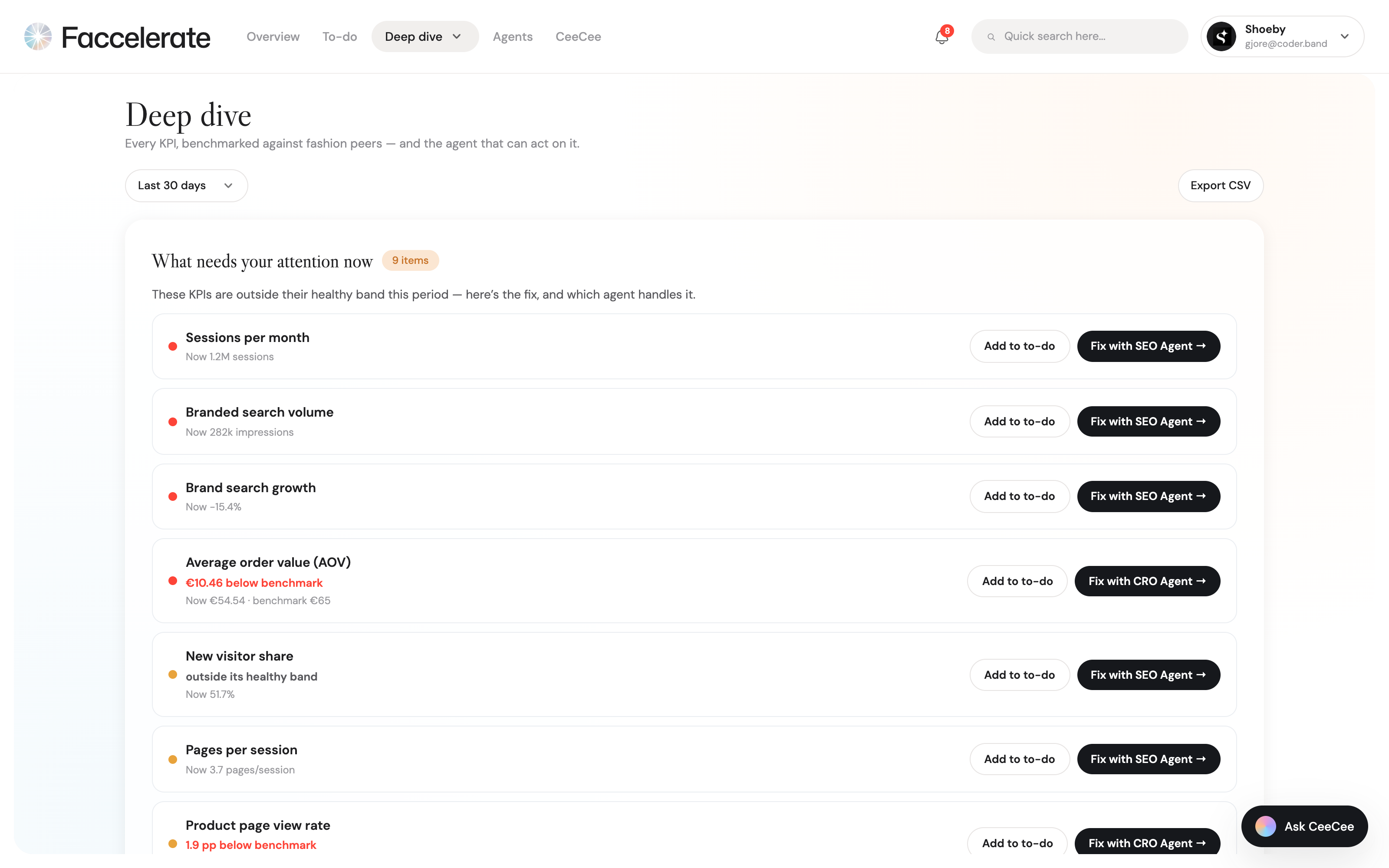Fix Pages per session with SEO Agent
1389x868 pixels.
pos(1148,759)
